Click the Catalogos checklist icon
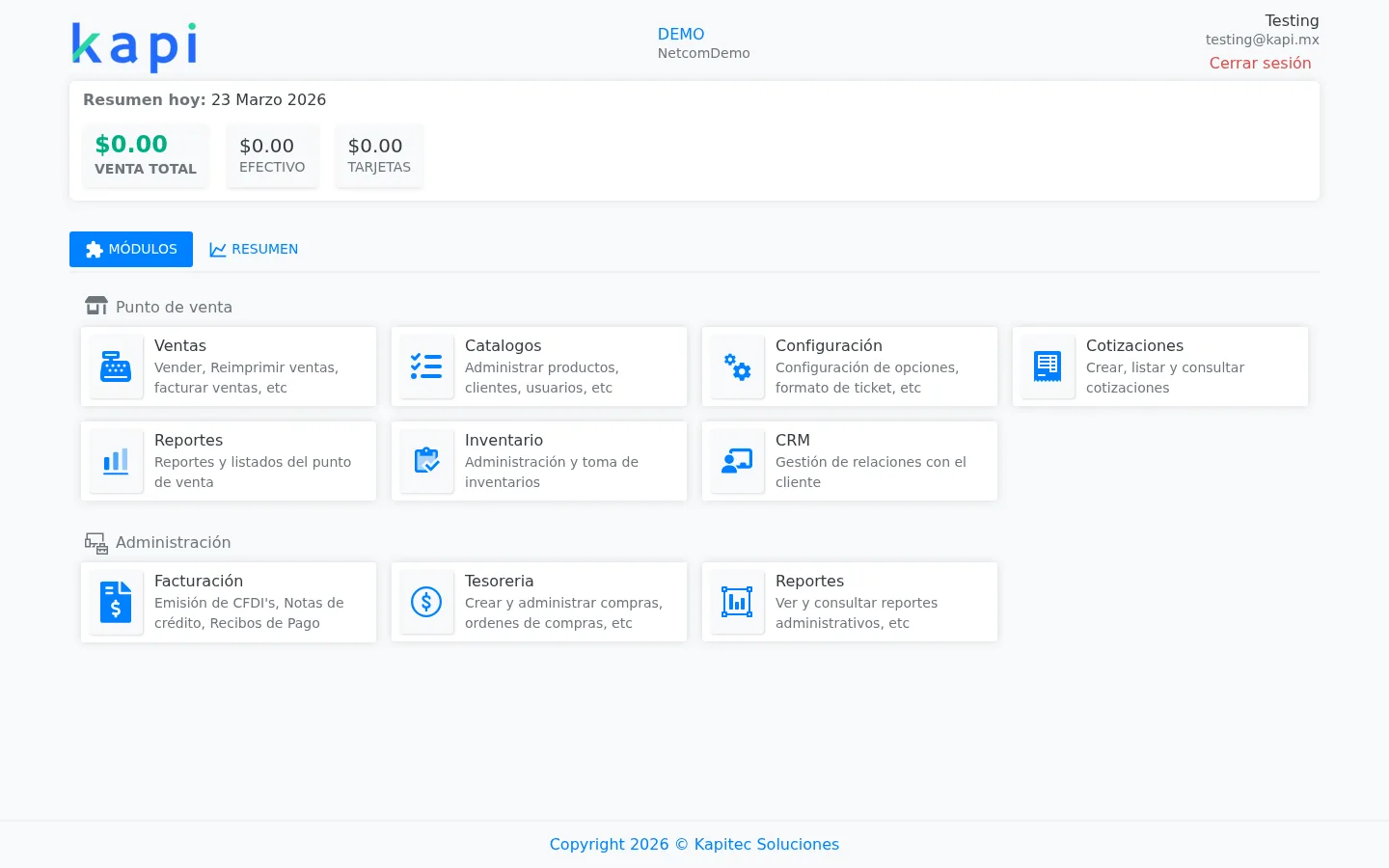 426,366
